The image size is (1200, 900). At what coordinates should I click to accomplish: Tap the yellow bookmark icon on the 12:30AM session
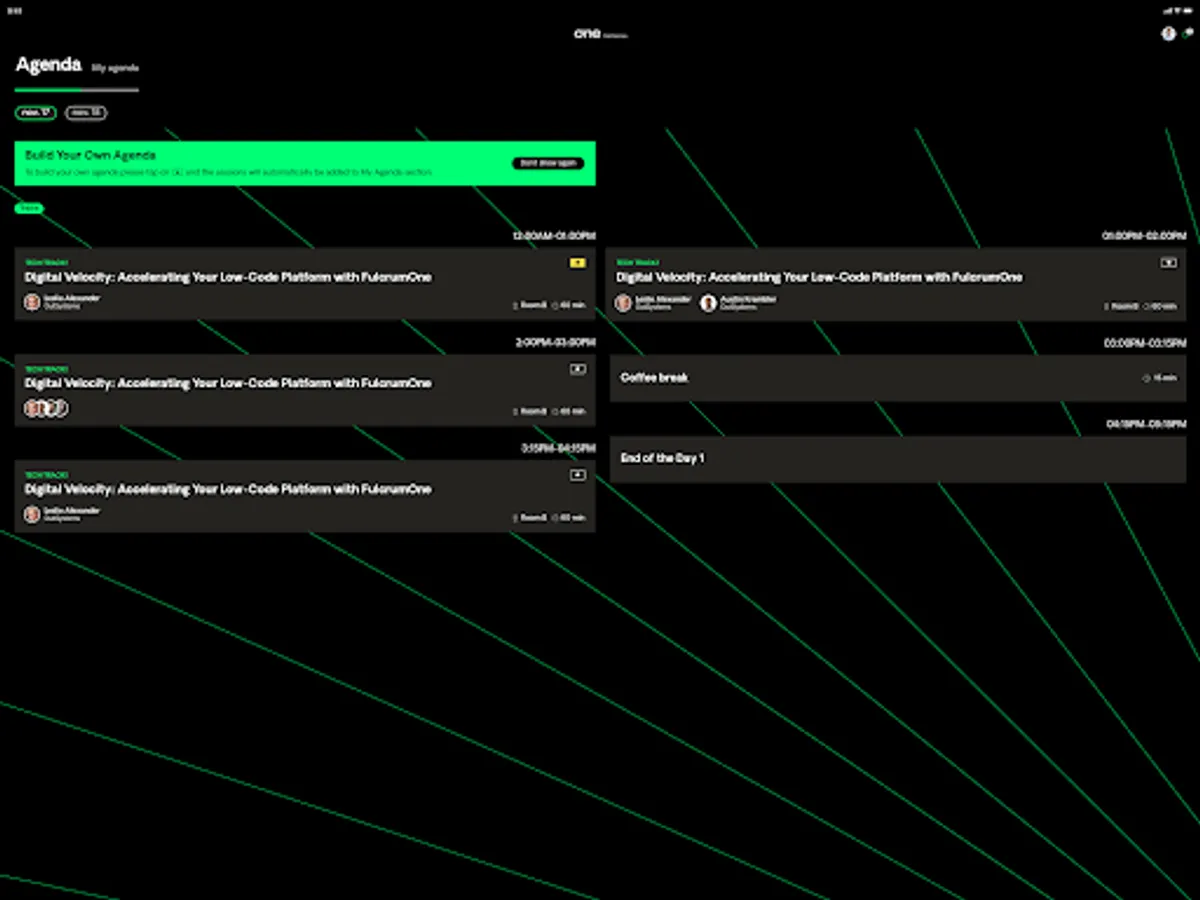click(578, 262)
